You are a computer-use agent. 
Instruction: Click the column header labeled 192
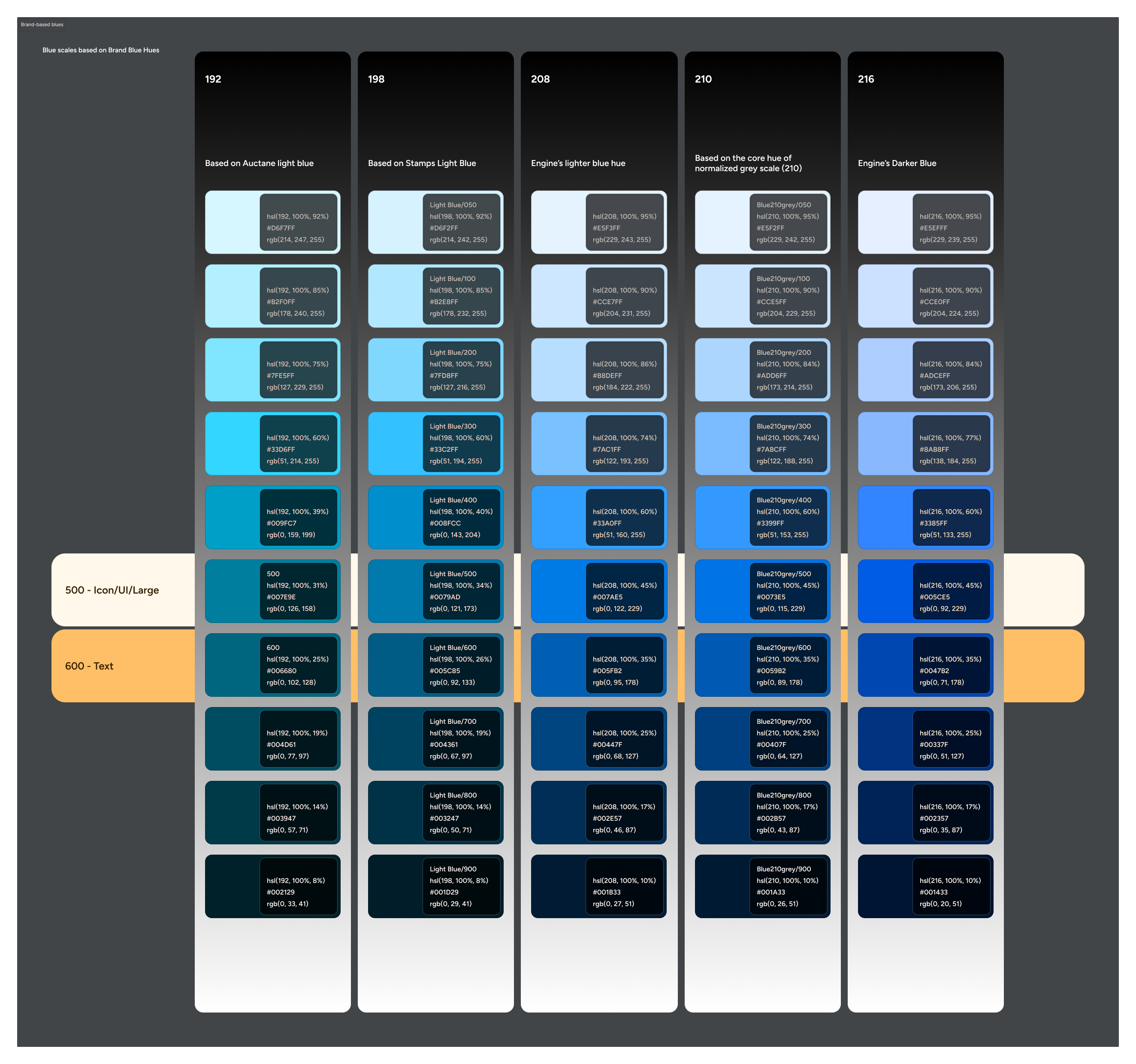coord(214,79)
